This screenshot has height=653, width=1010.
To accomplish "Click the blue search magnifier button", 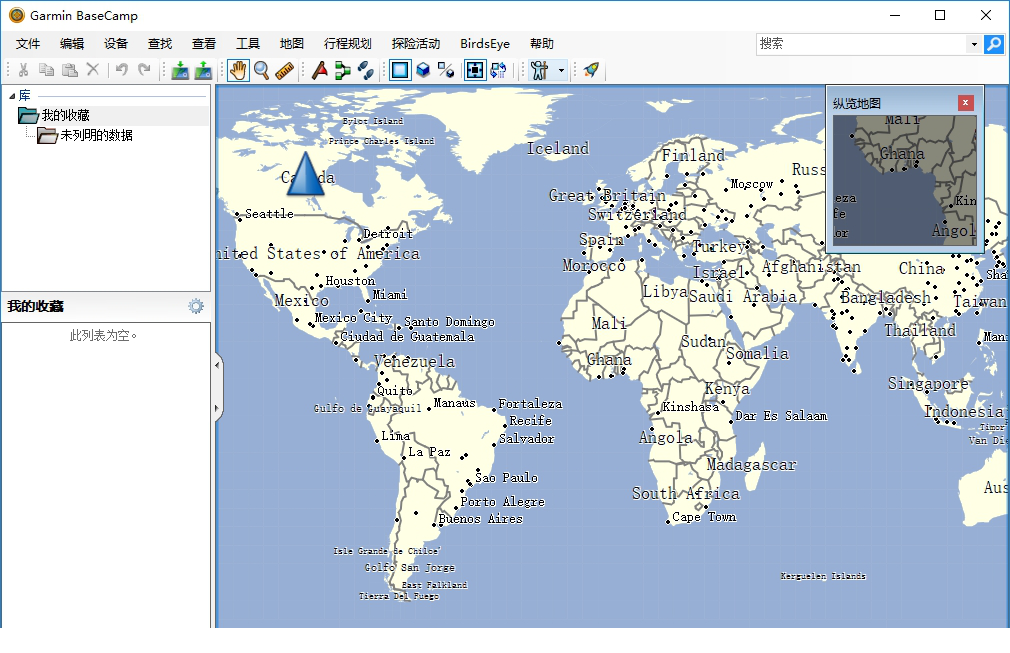I will 994,44.
